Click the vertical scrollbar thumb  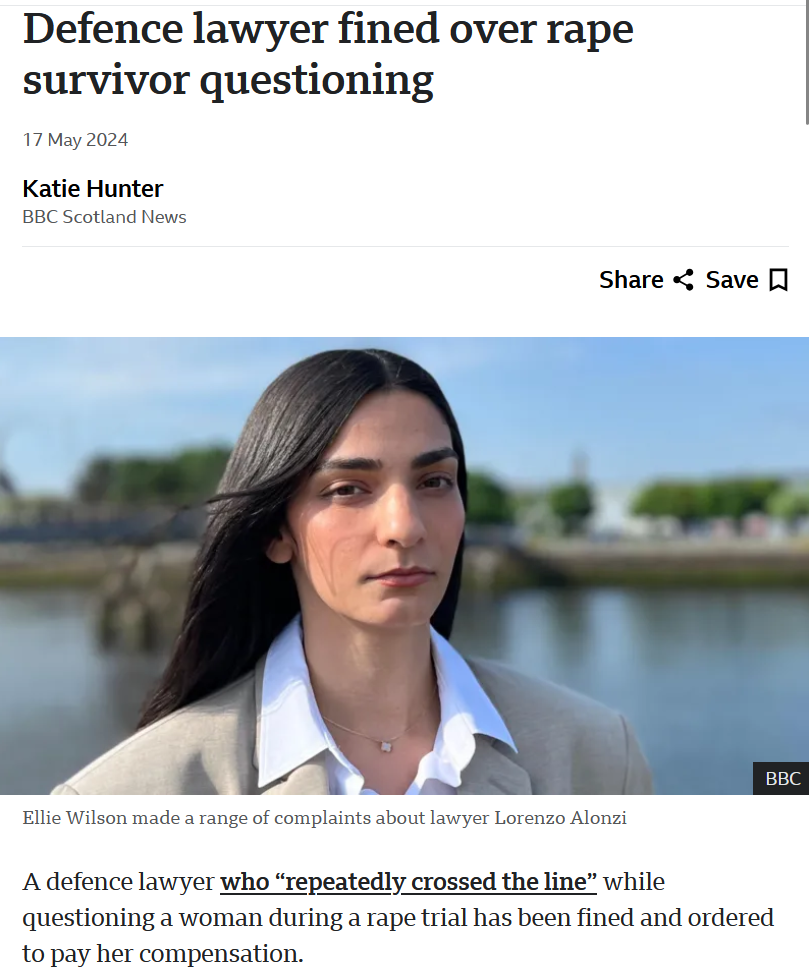pyautogui.click(x=807, y=62)
